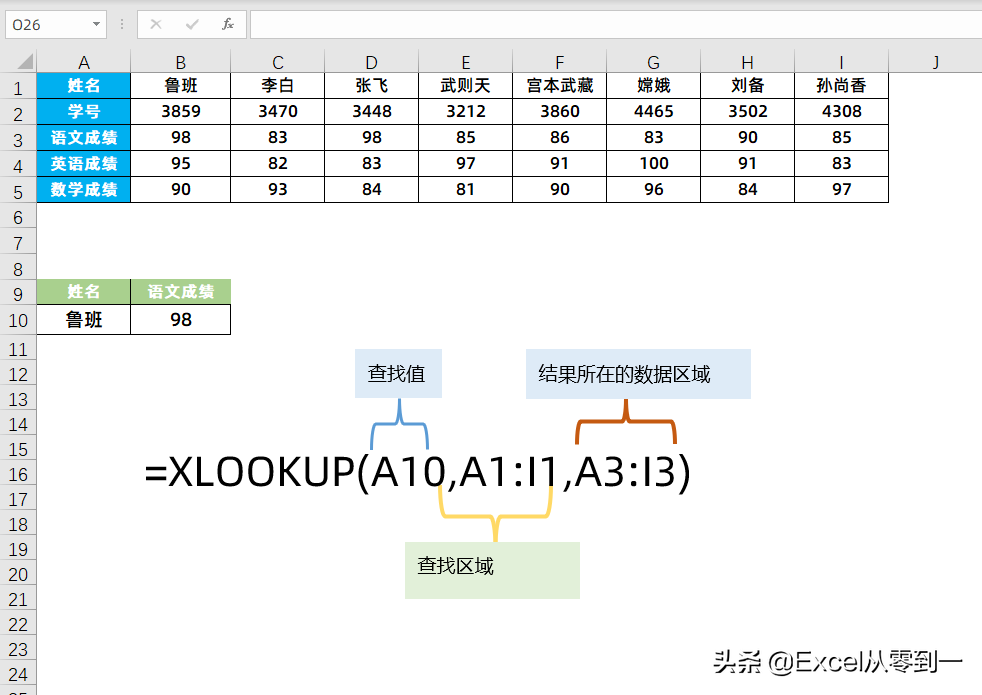
Task: Click cell E1 containing 武则天
Action: click(x=465, y=86)
